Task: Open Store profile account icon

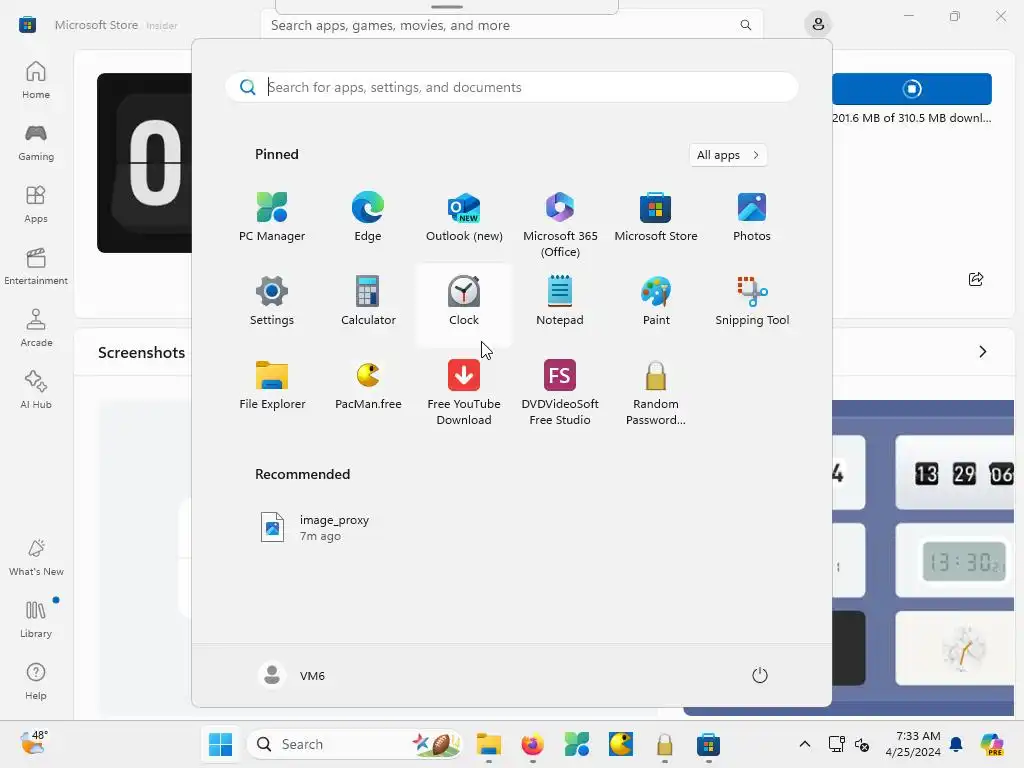Action: coord(818,25)
